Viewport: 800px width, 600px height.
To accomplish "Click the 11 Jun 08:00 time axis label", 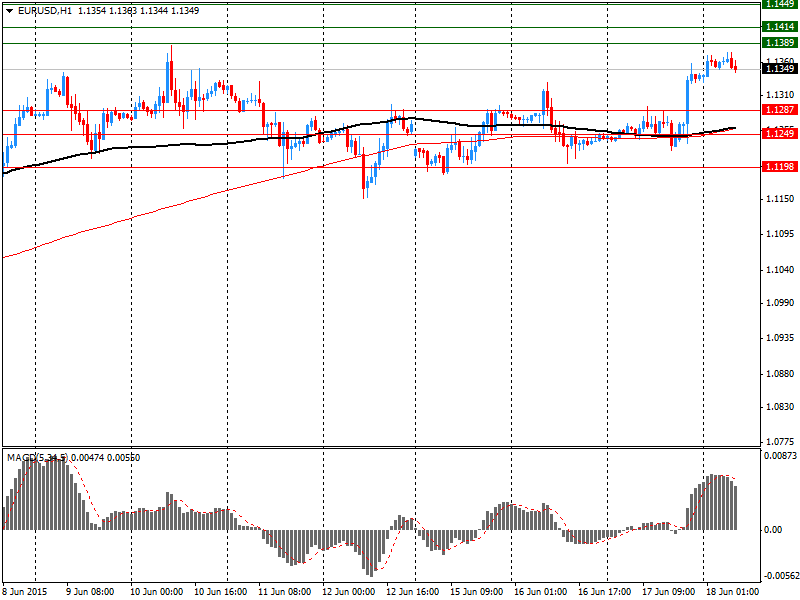I will 284,592.
